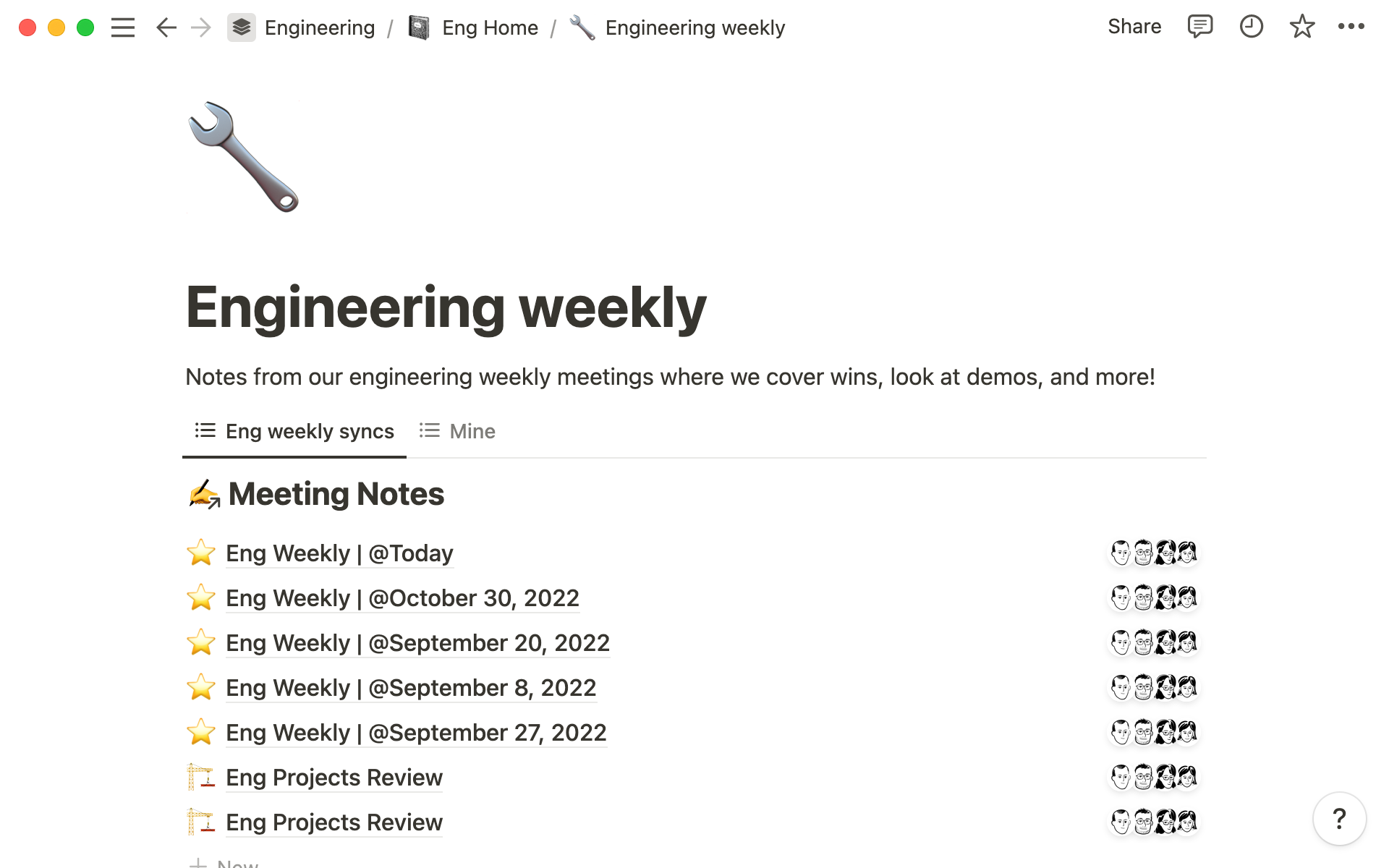Screen dimensions: 1389x868
Task: Click the star icon on September 27 entry
Action: click(199, 732)
